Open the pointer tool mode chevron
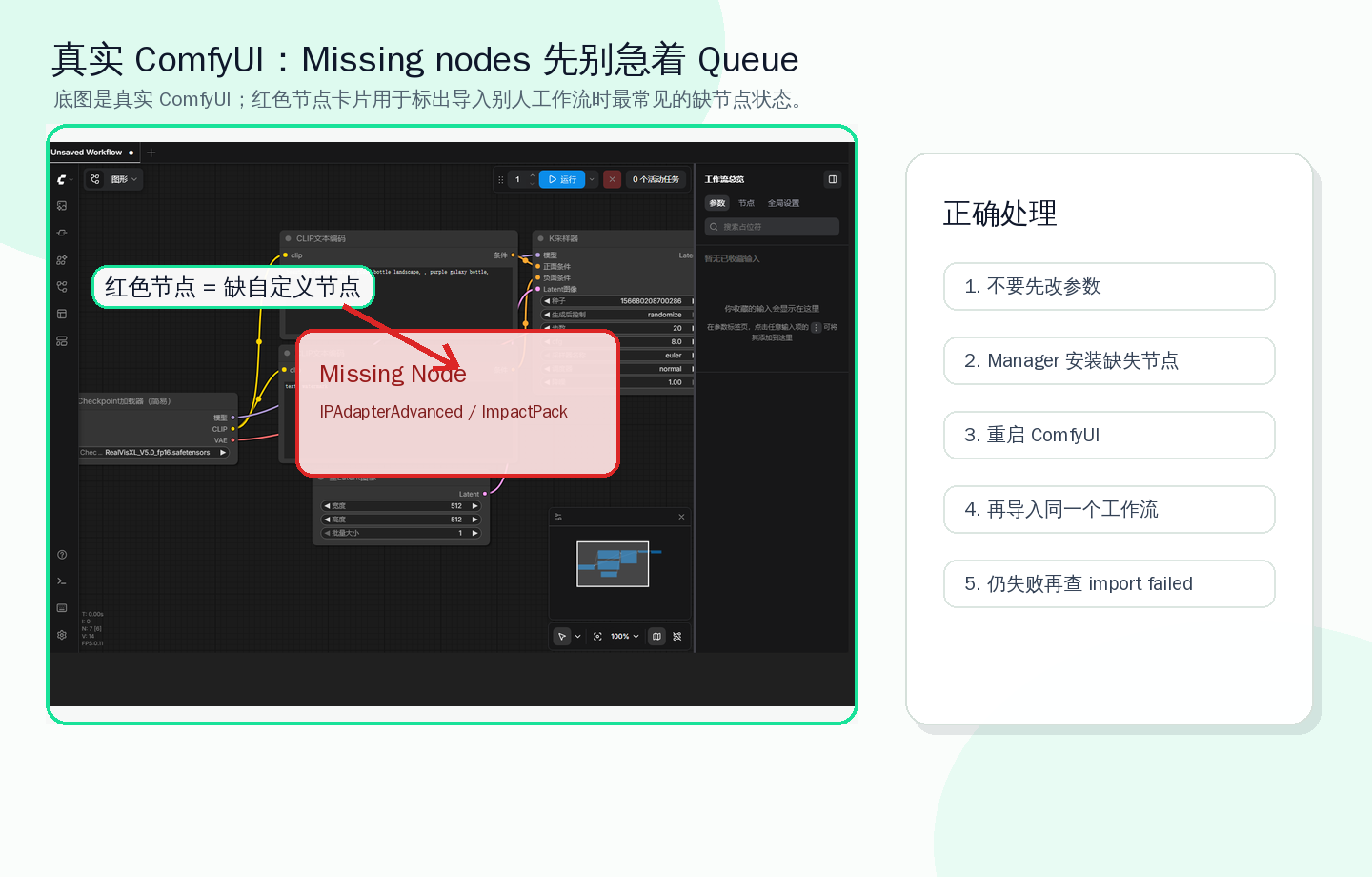Image resolution: width=1372 pixels, height=877 pixels. click(577, 636)
